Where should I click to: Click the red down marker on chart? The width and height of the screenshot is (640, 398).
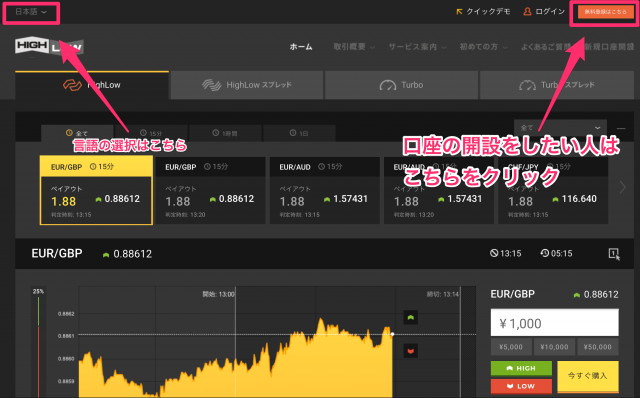pyautogui.click(x=411, y=351)
